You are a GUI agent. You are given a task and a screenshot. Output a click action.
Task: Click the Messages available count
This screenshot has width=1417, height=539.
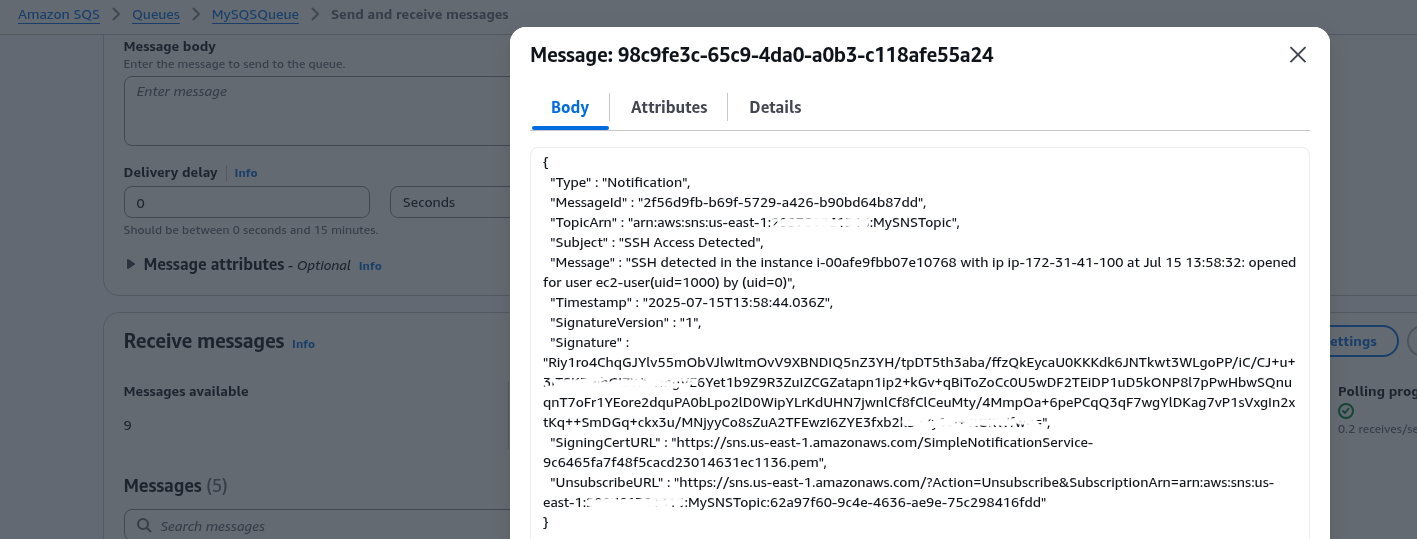(127, 425)
